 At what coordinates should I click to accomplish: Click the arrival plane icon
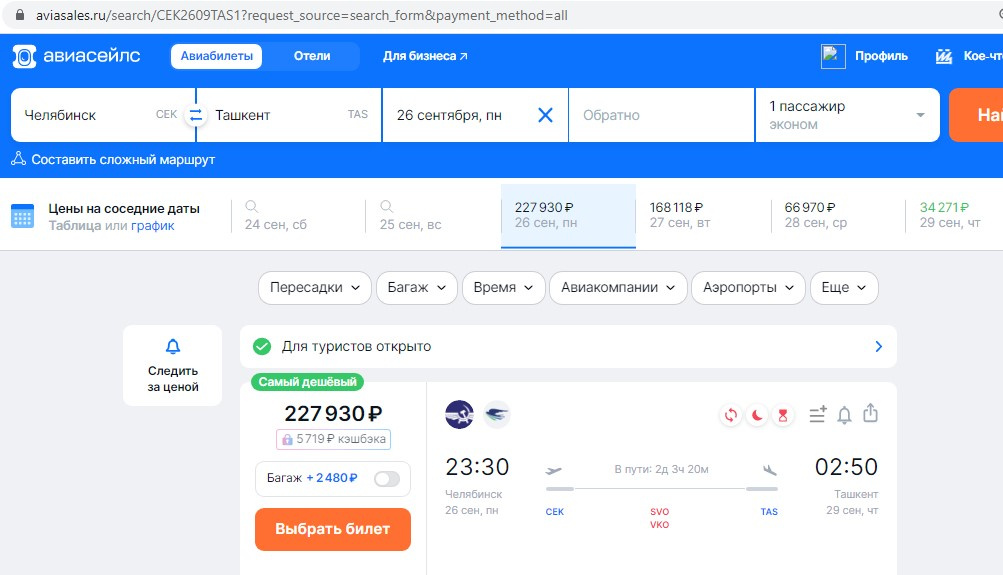(770, 470)
